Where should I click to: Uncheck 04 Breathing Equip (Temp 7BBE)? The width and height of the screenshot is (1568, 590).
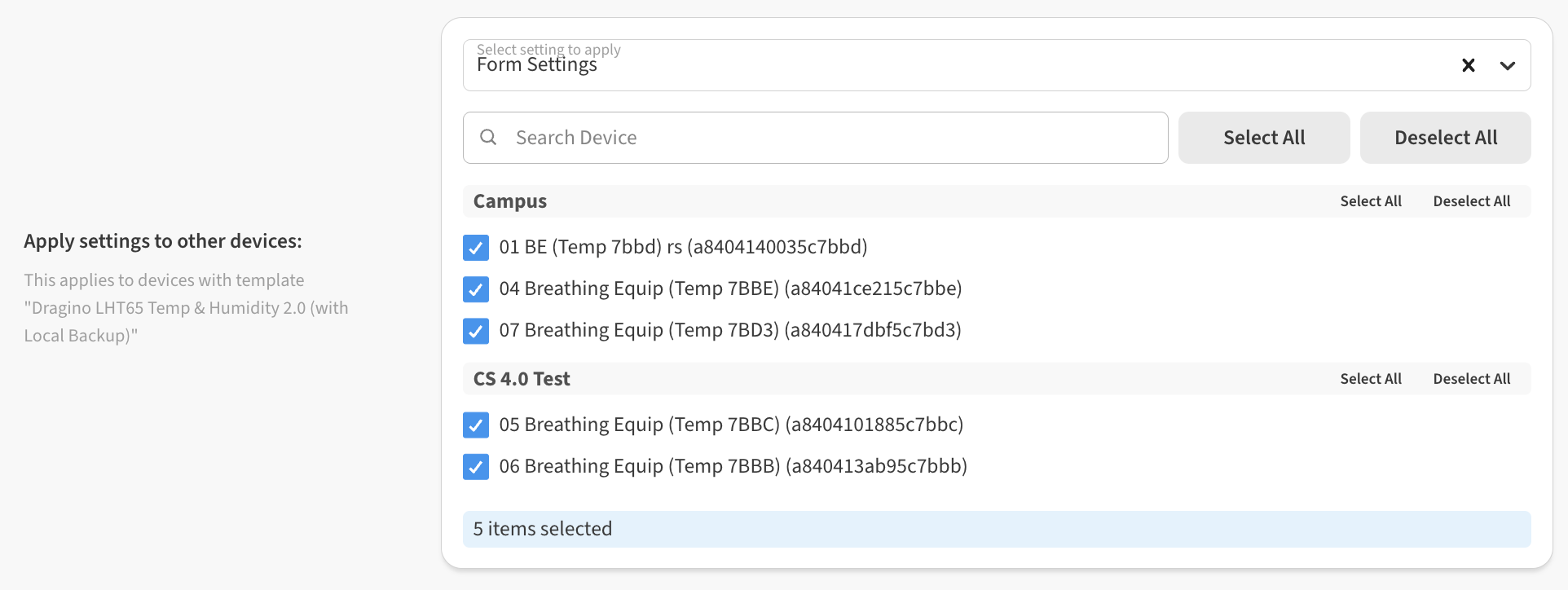point(476,288)
